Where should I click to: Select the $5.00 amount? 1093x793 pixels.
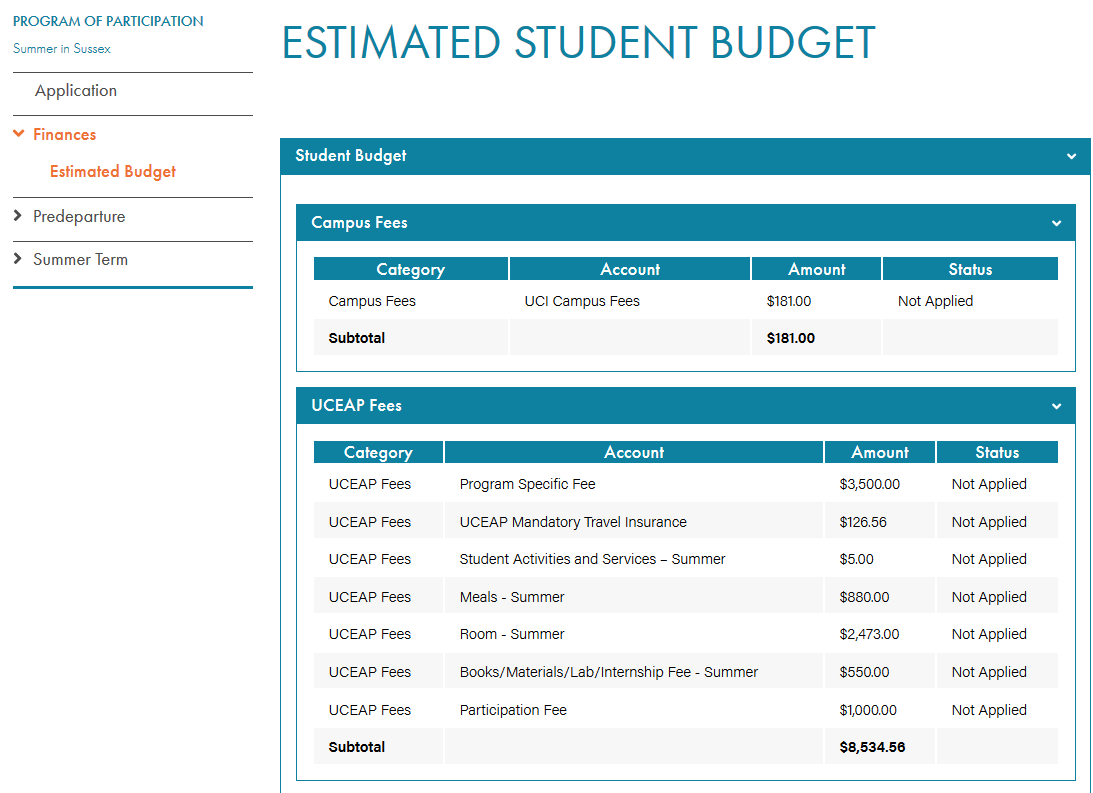pos(857,559)
